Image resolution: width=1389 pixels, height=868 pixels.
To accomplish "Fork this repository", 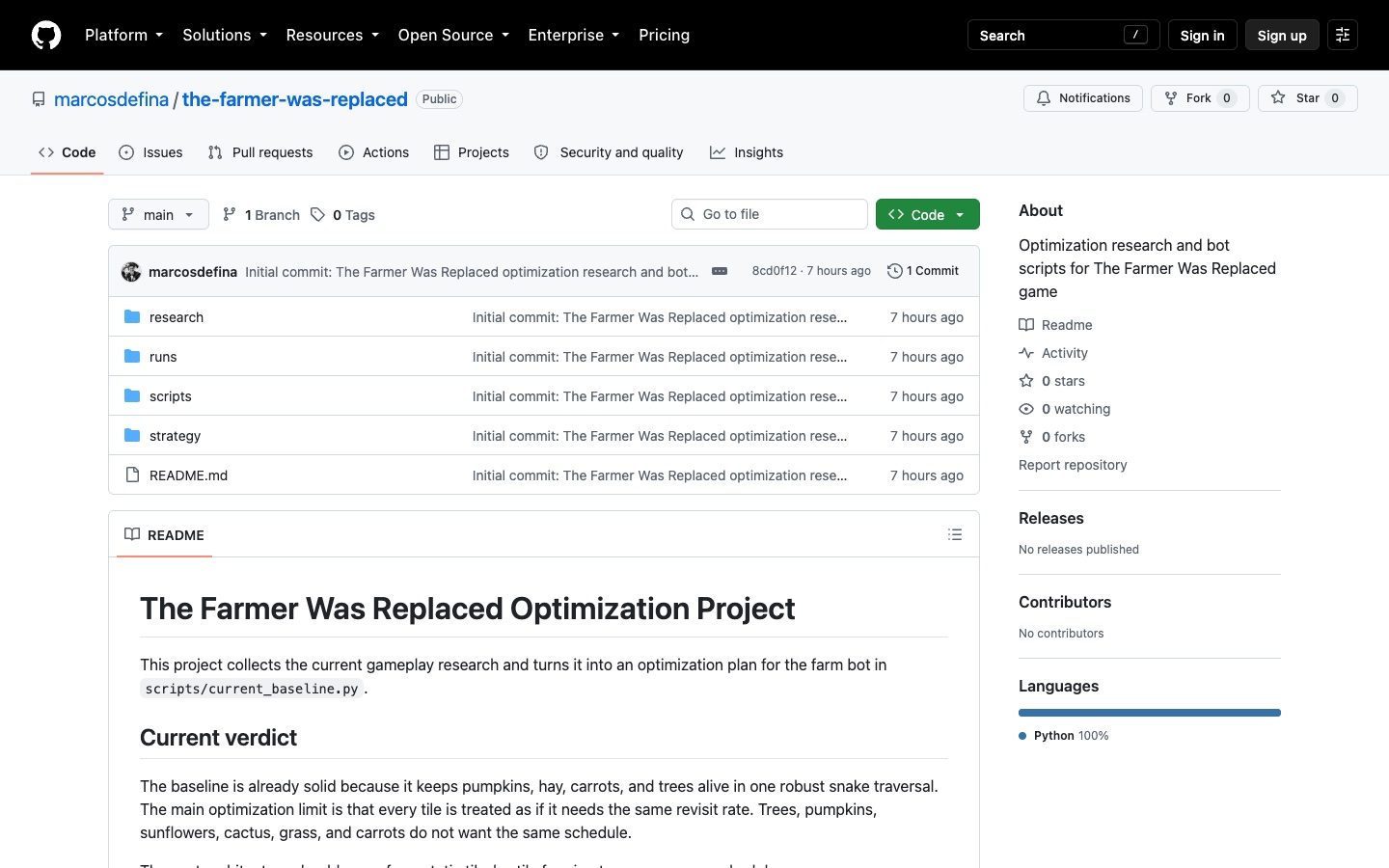I will [1200, 98].
